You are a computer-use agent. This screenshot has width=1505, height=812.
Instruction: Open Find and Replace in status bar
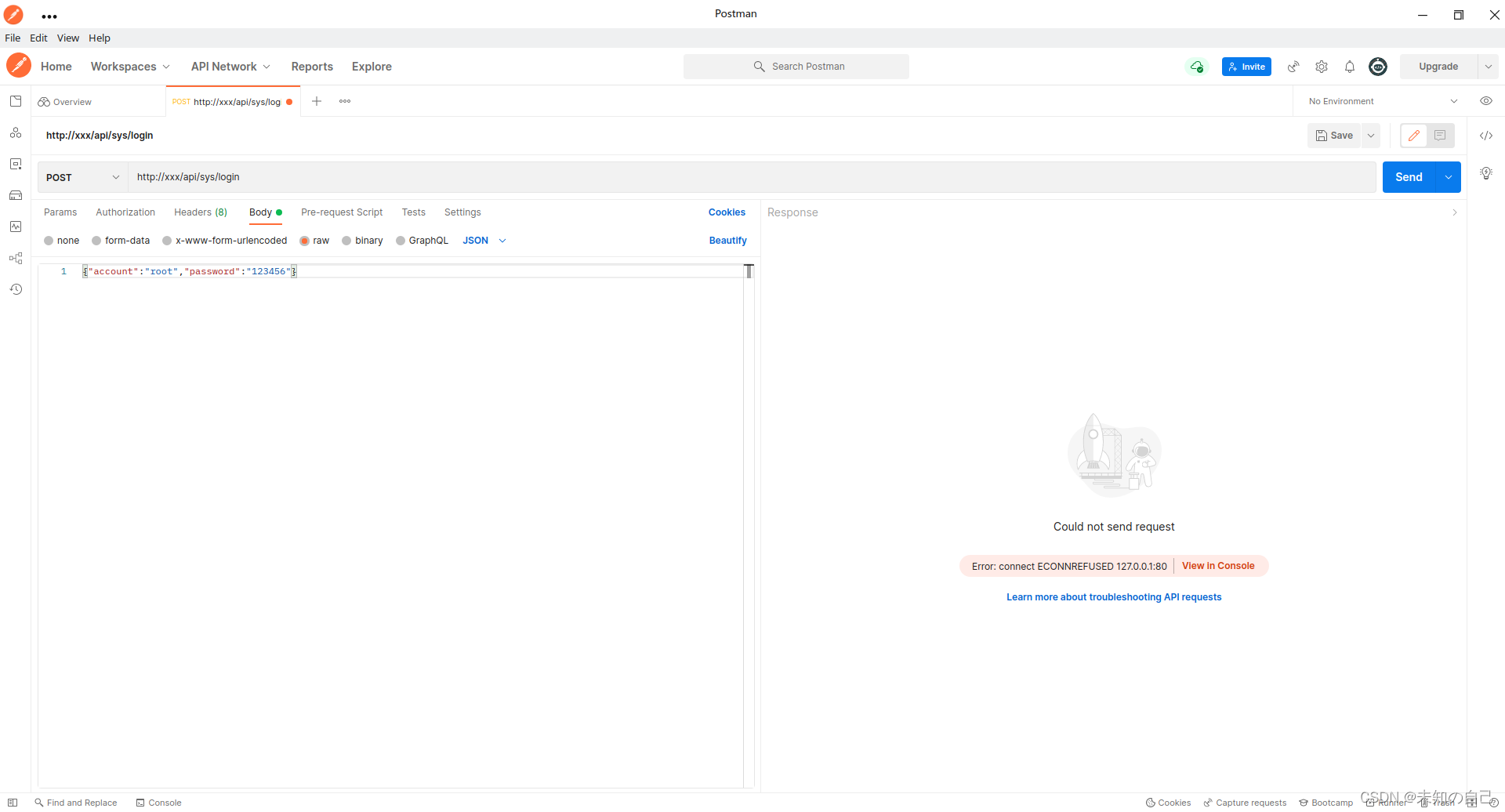click(x=75, y=803)
